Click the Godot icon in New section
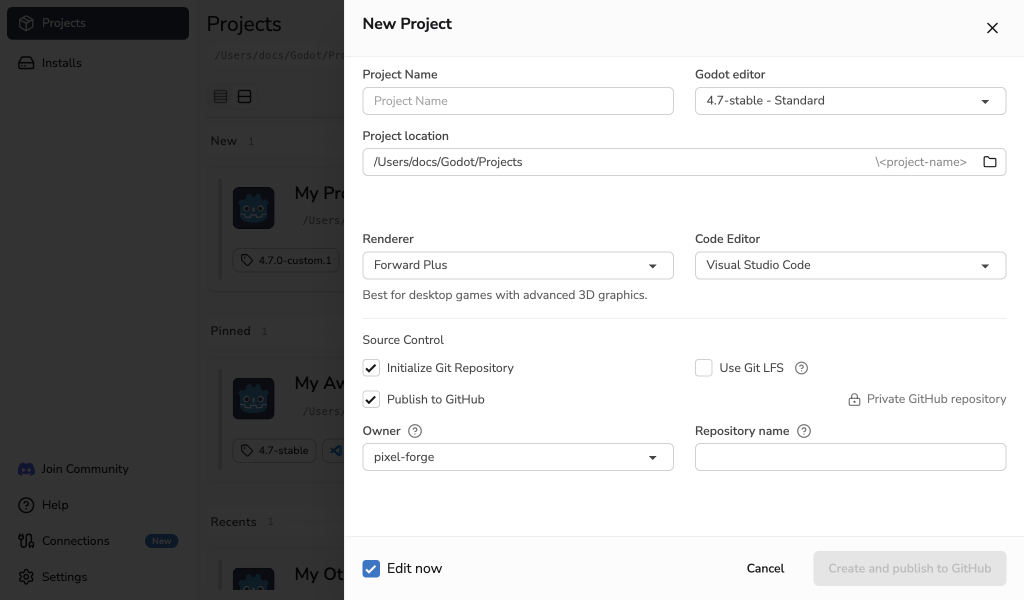Screen dimensions: 1024x600 [253, 208]
